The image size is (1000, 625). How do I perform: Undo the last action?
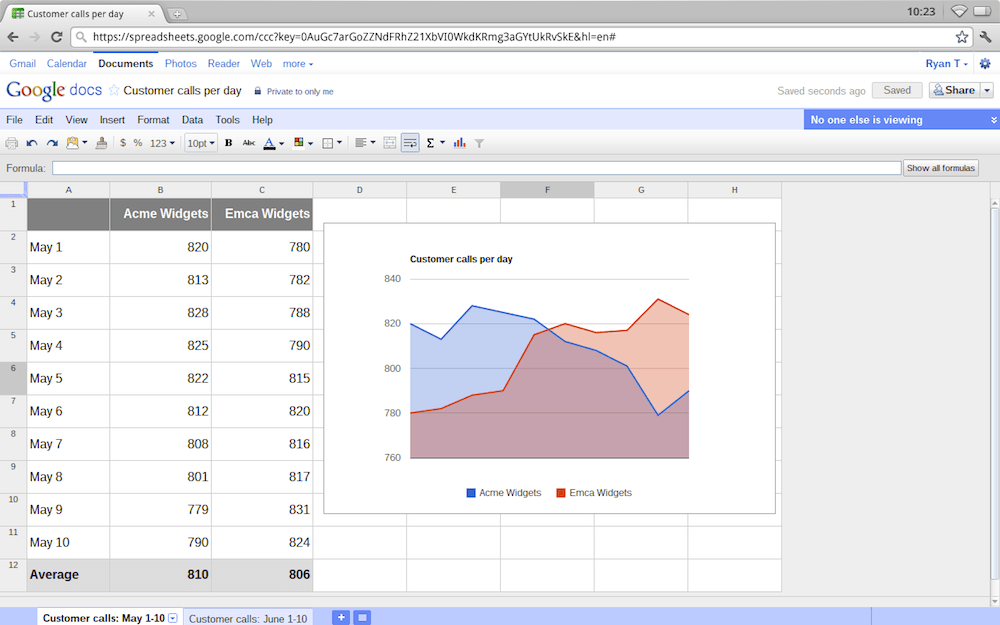click(x=32, y=143)
